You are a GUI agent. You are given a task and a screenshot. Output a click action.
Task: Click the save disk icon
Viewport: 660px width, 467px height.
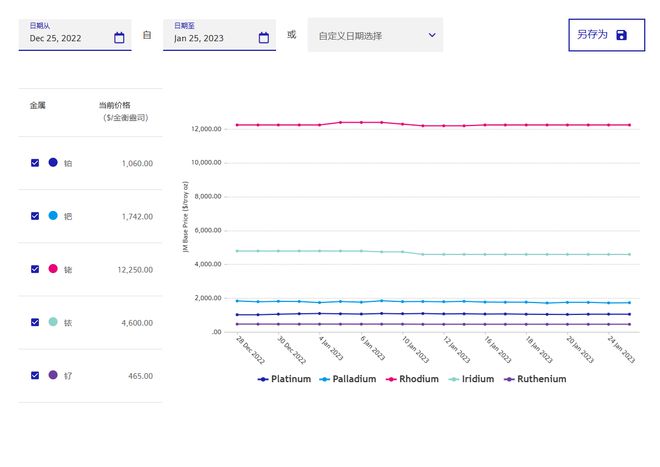(x=621, y=35)
